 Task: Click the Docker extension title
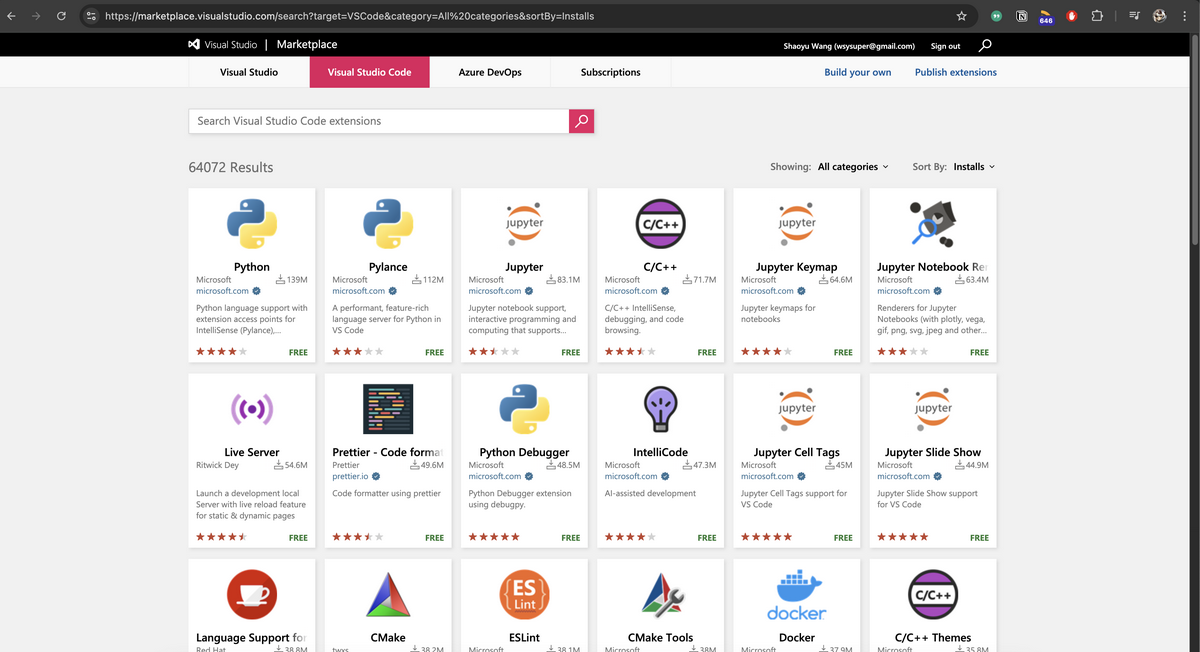pyautogui.click(x=797, y=638)
